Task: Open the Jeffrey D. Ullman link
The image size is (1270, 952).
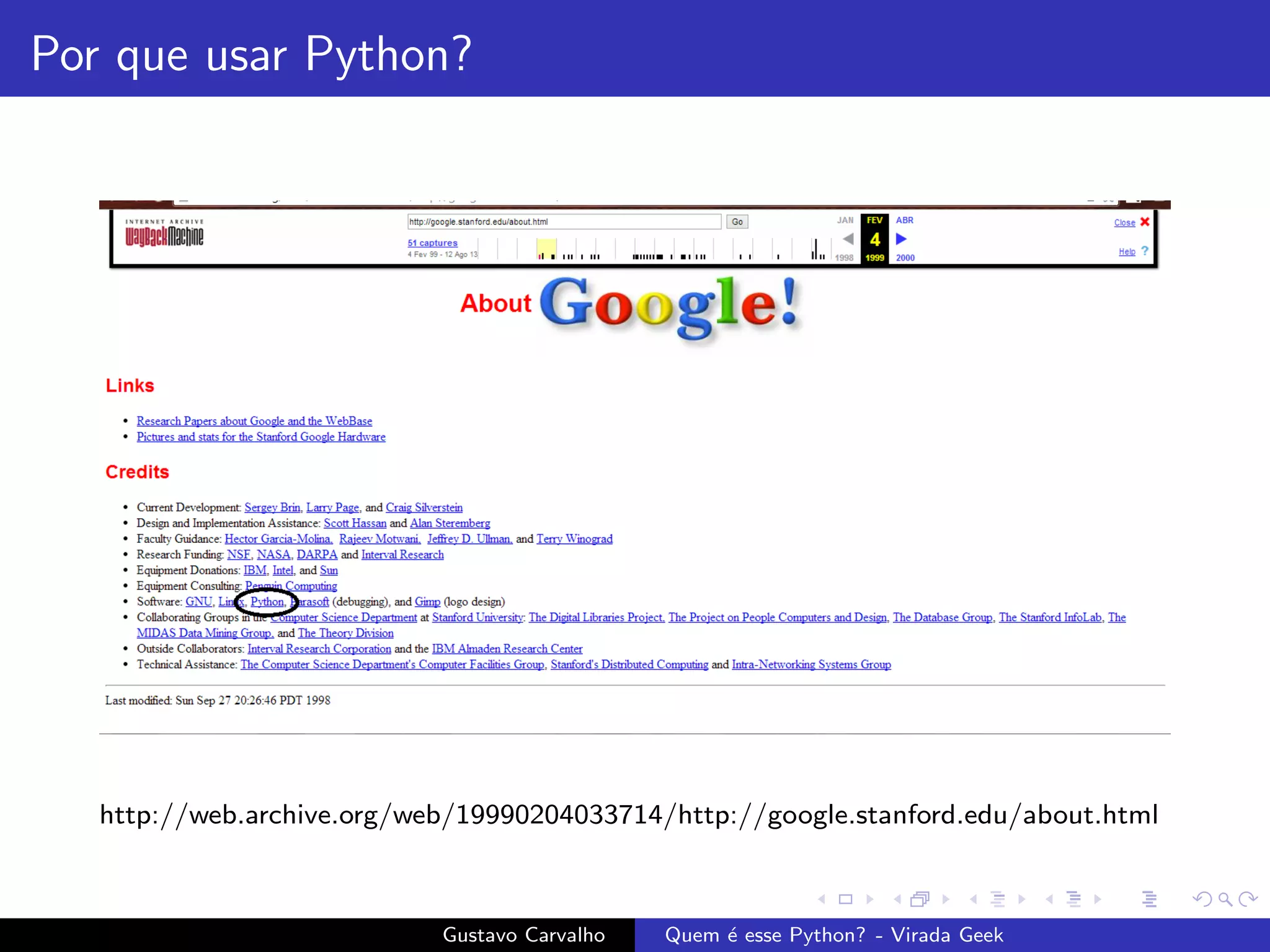Action: 469,539
